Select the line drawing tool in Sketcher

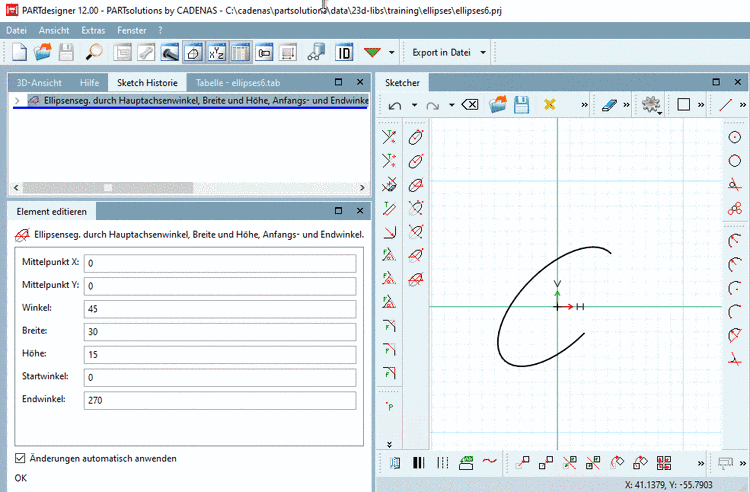point(727,104)
